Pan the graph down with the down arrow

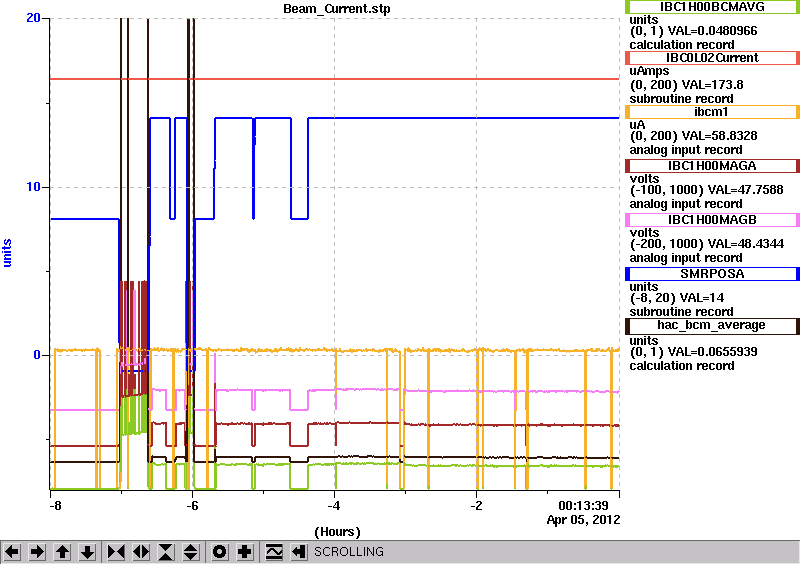[87, 552]
